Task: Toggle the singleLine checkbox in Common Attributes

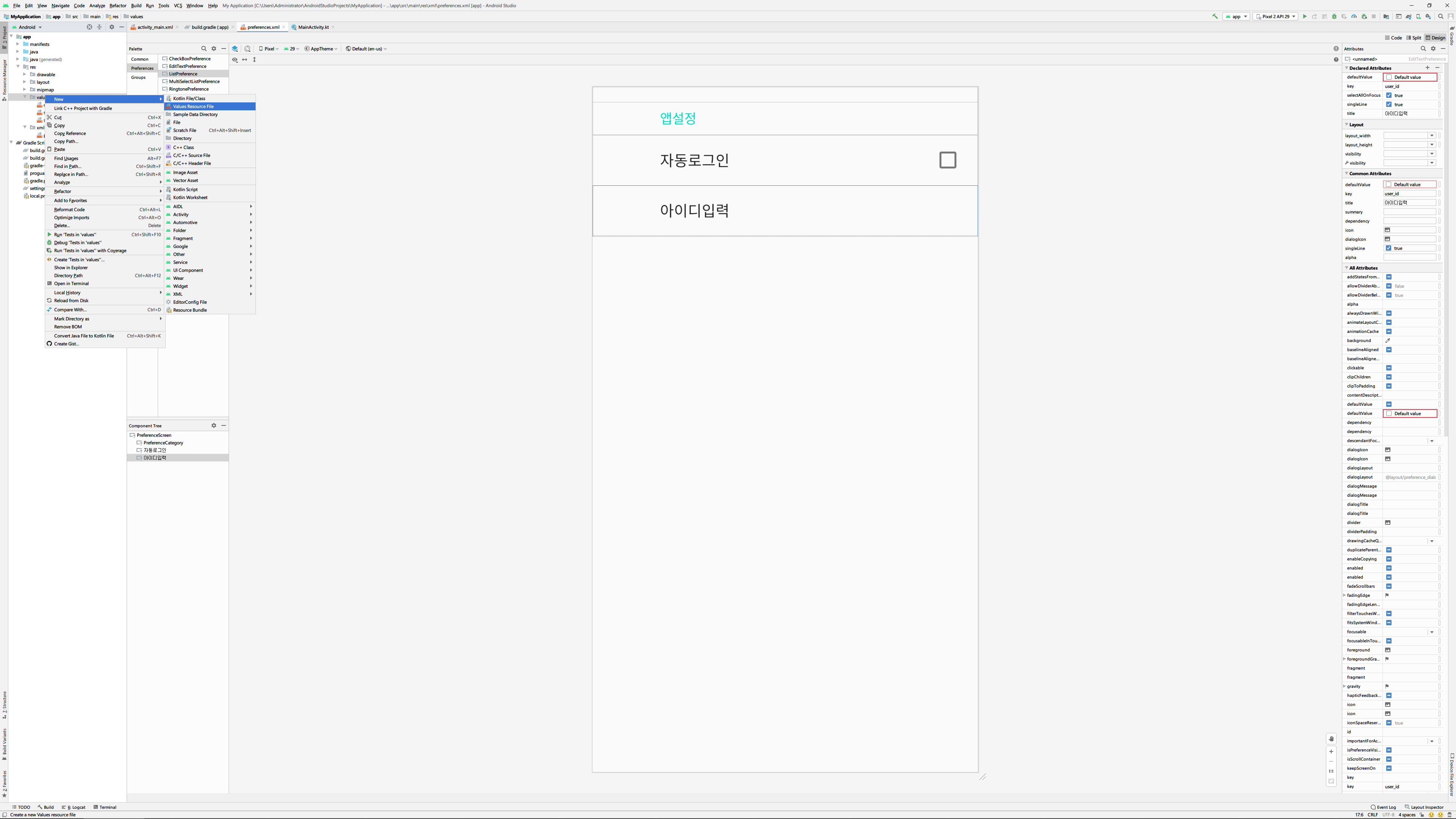Action: [1389, 248]
